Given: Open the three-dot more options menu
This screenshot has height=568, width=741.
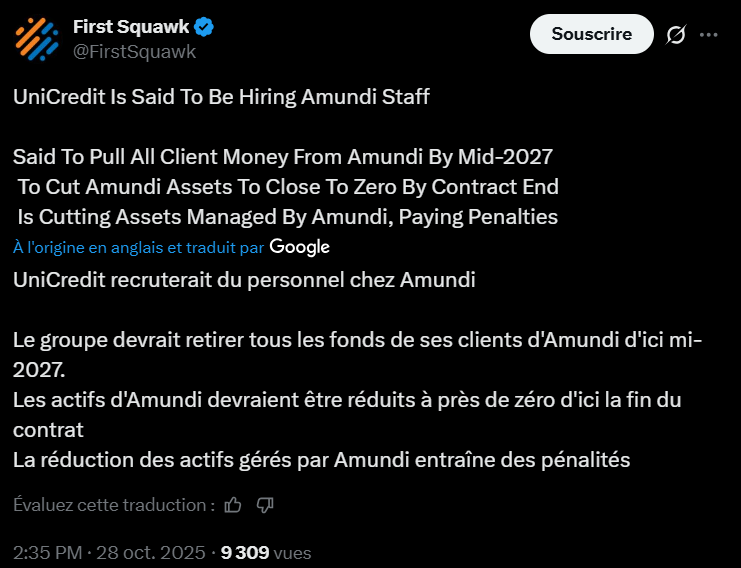Looking at the screenshot, I should click(709, 35).
